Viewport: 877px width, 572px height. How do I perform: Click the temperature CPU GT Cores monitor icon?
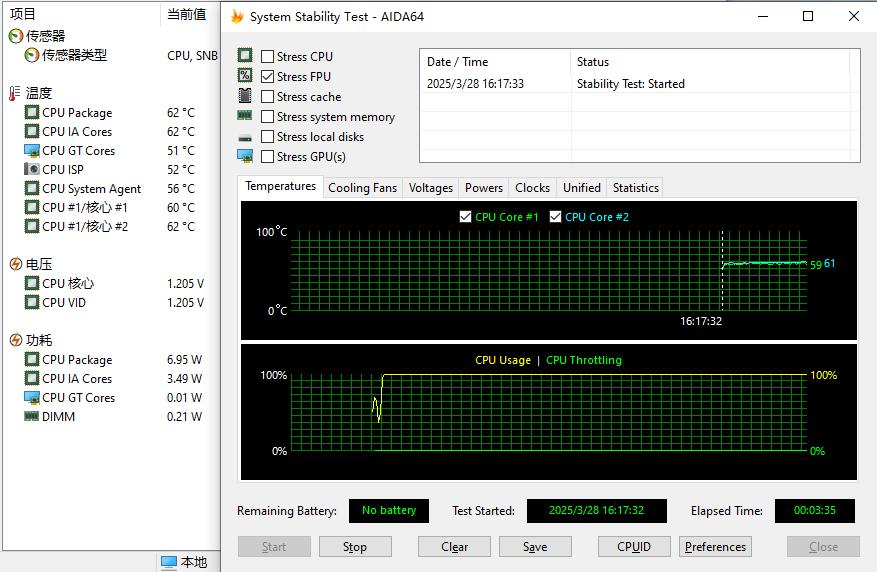coord(32,150)
